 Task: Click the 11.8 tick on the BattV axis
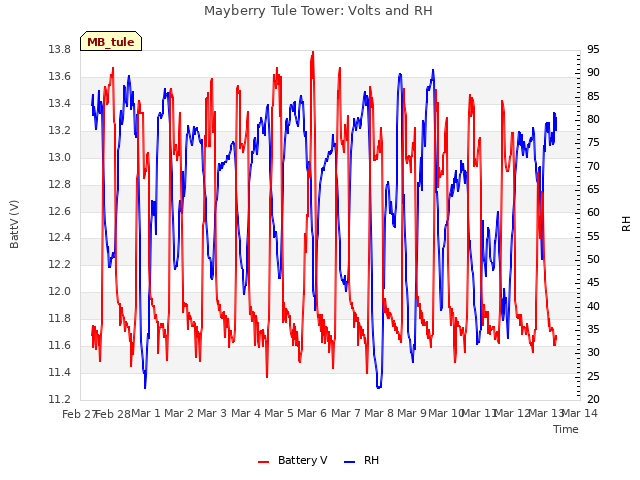coord(60,318)
